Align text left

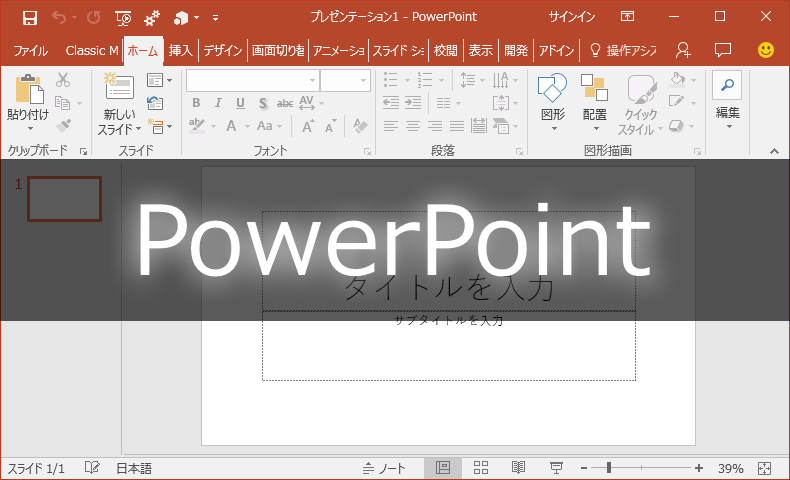(x=390, y=126)
